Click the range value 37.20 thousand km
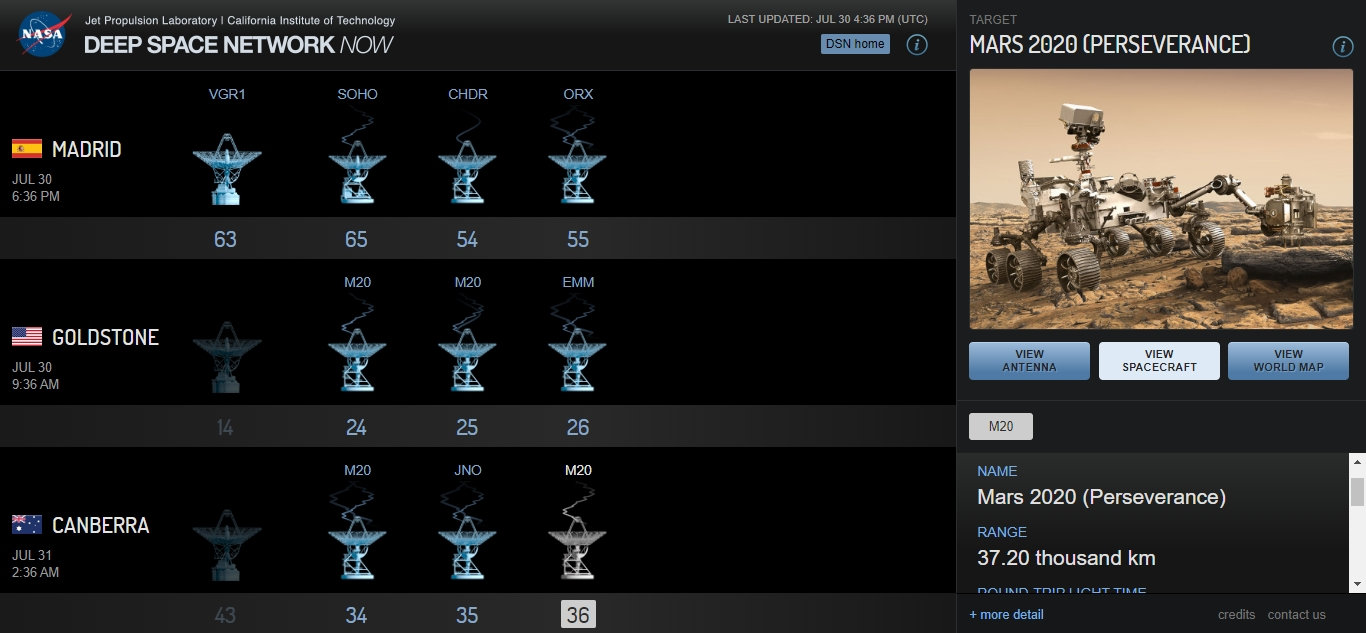This screenshot has width=1366, height=633. [1066, 558]
